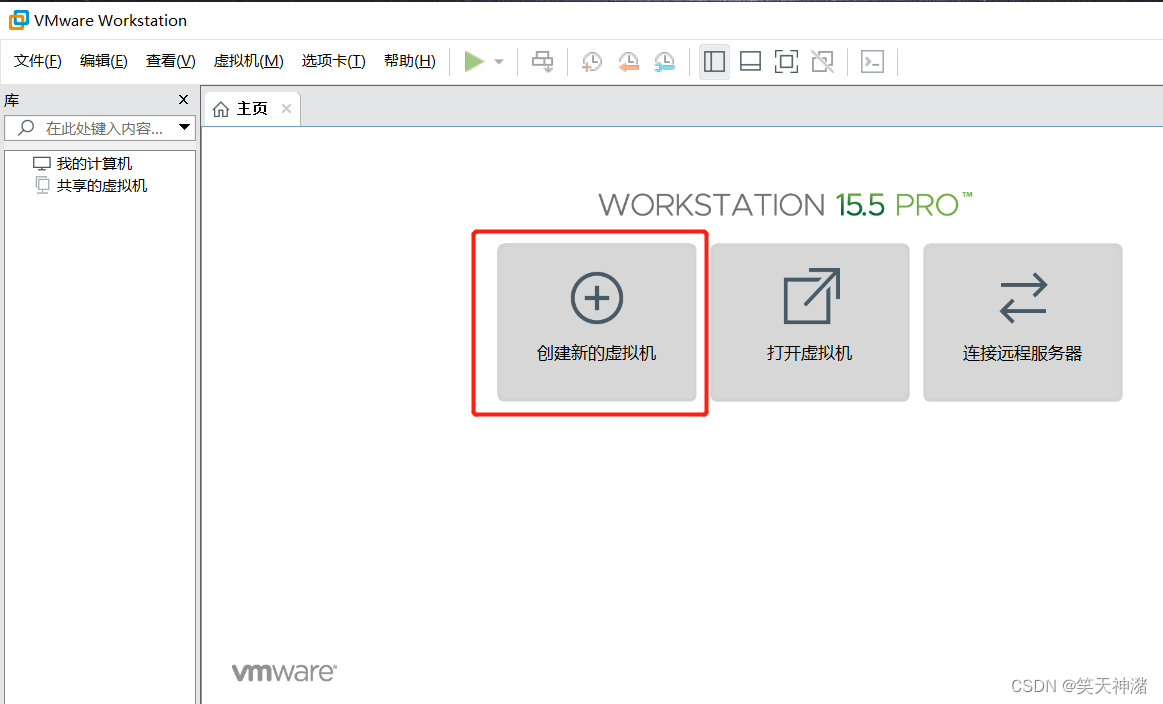Image resolution: width=1163 pixels, height=704 pixels.
Task: Open the 查看(V) menu
Action: tap(171, 61)
